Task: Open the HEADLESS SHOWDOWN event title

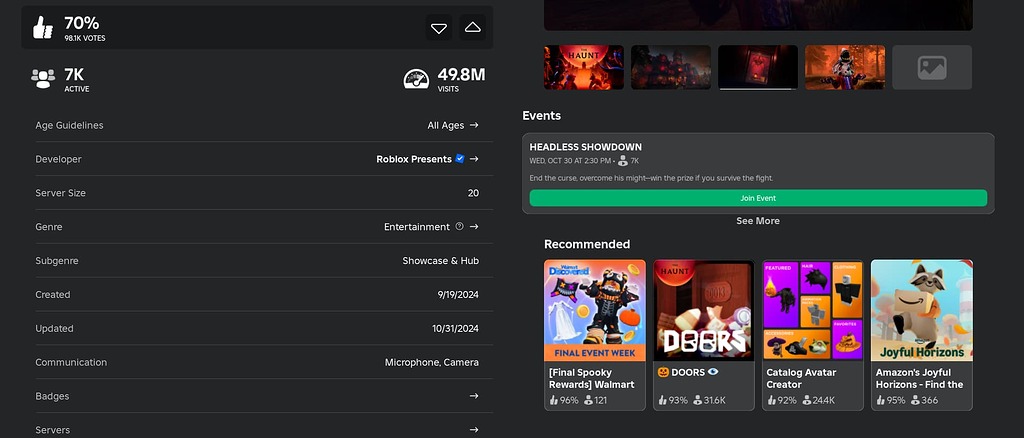Action: click(x=586, y=147)
